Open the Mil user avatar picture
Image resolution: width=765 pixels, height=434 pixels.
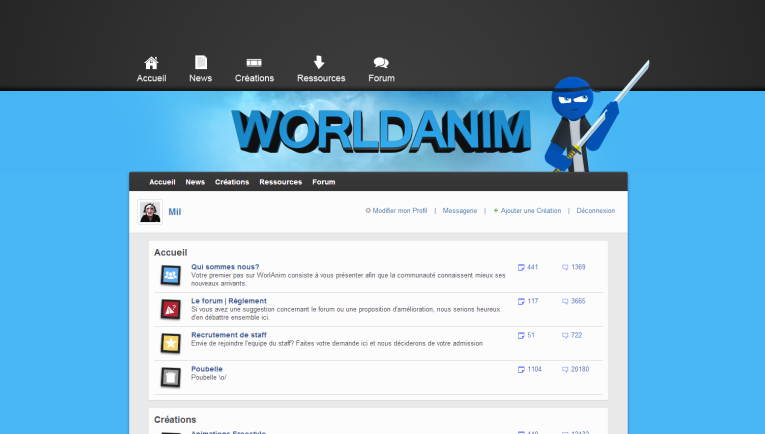(x=150, y=212)
